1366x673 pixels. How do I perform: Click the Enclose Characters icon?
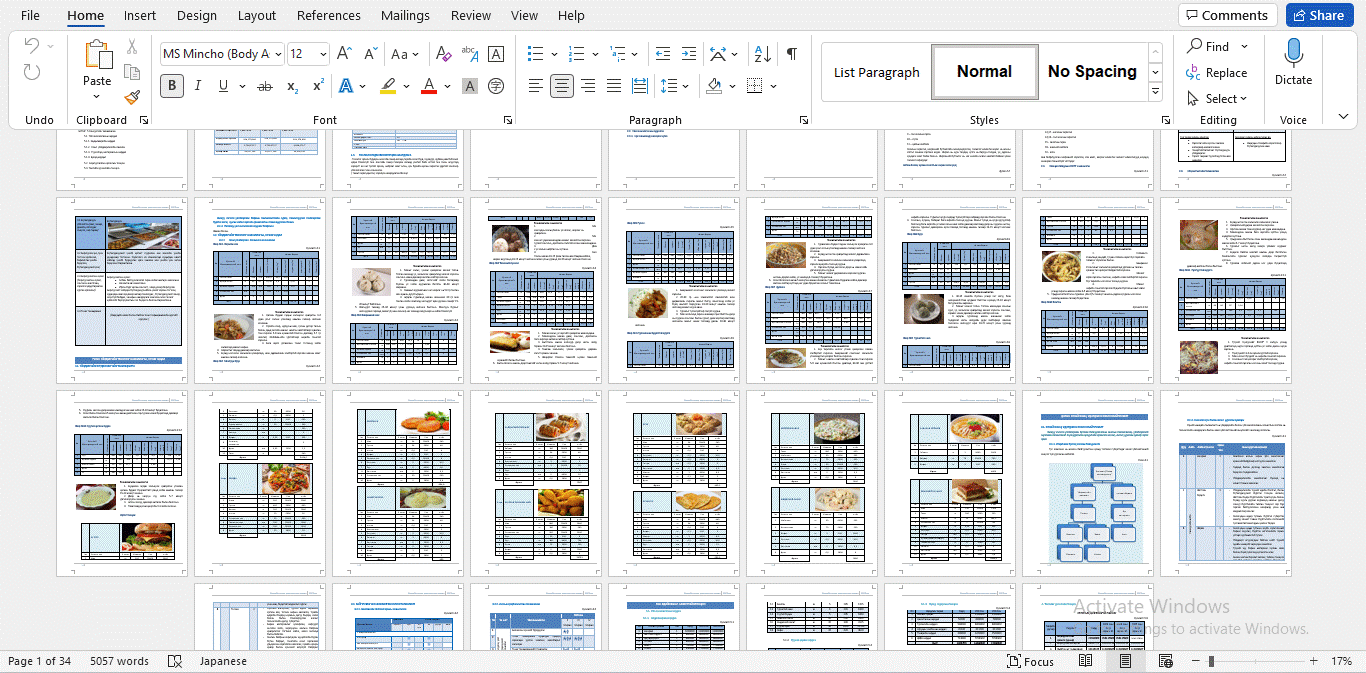pyautogui.click(x=495, y=86)
